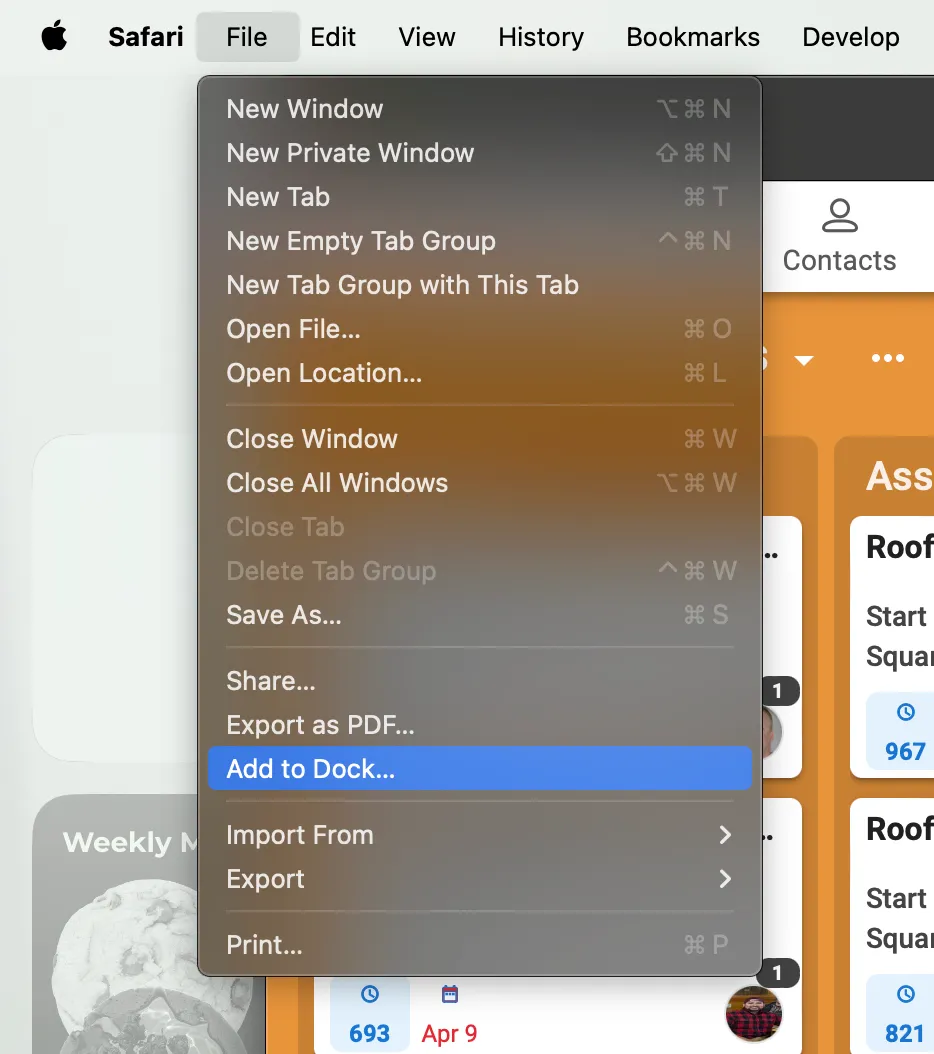
Task: Click the File menu in menu bar
Action: pos(247,37)
